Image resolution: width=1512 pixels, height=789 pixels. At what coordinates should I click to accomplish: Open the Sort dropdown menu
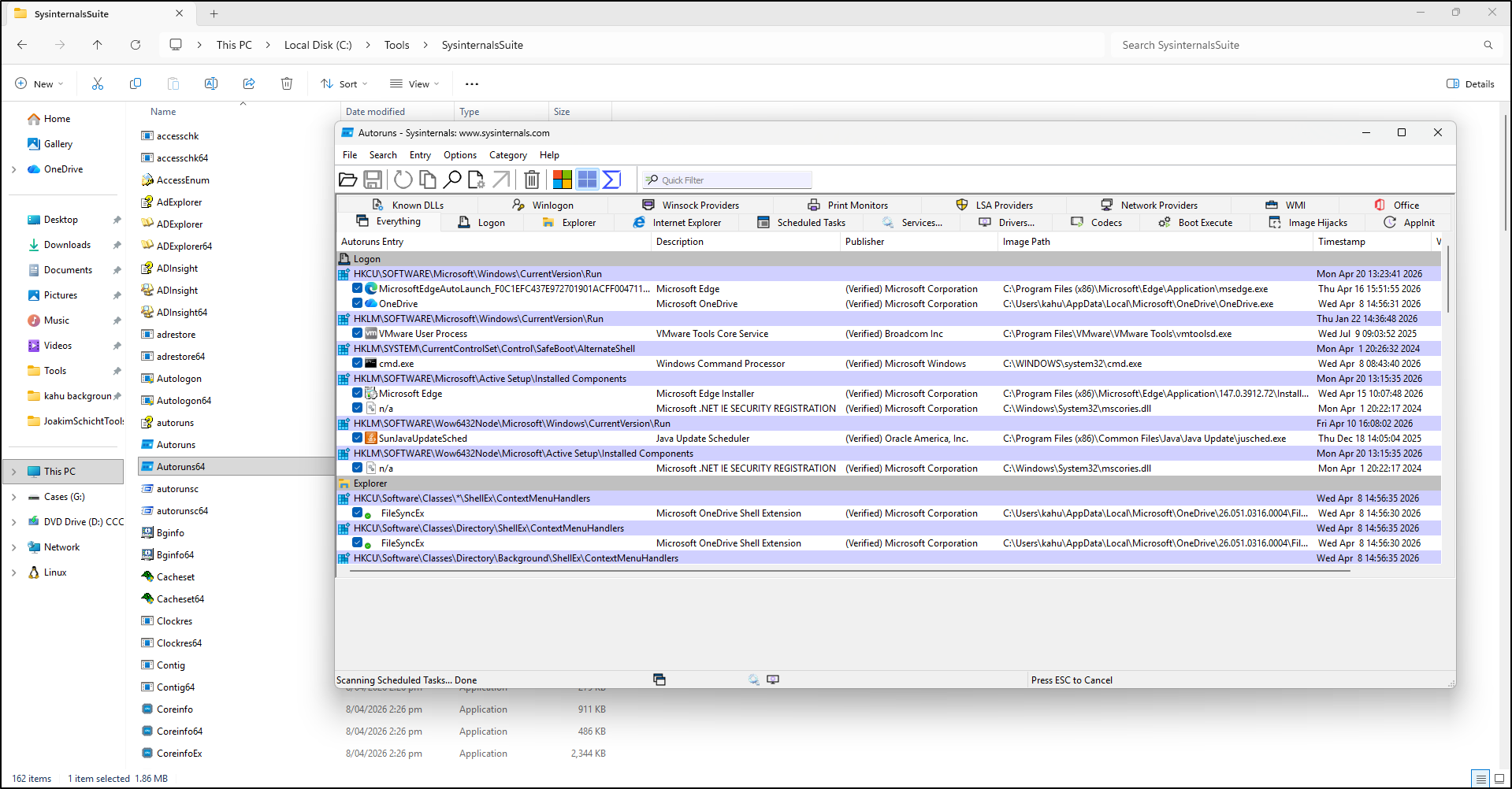coord(344,83)
